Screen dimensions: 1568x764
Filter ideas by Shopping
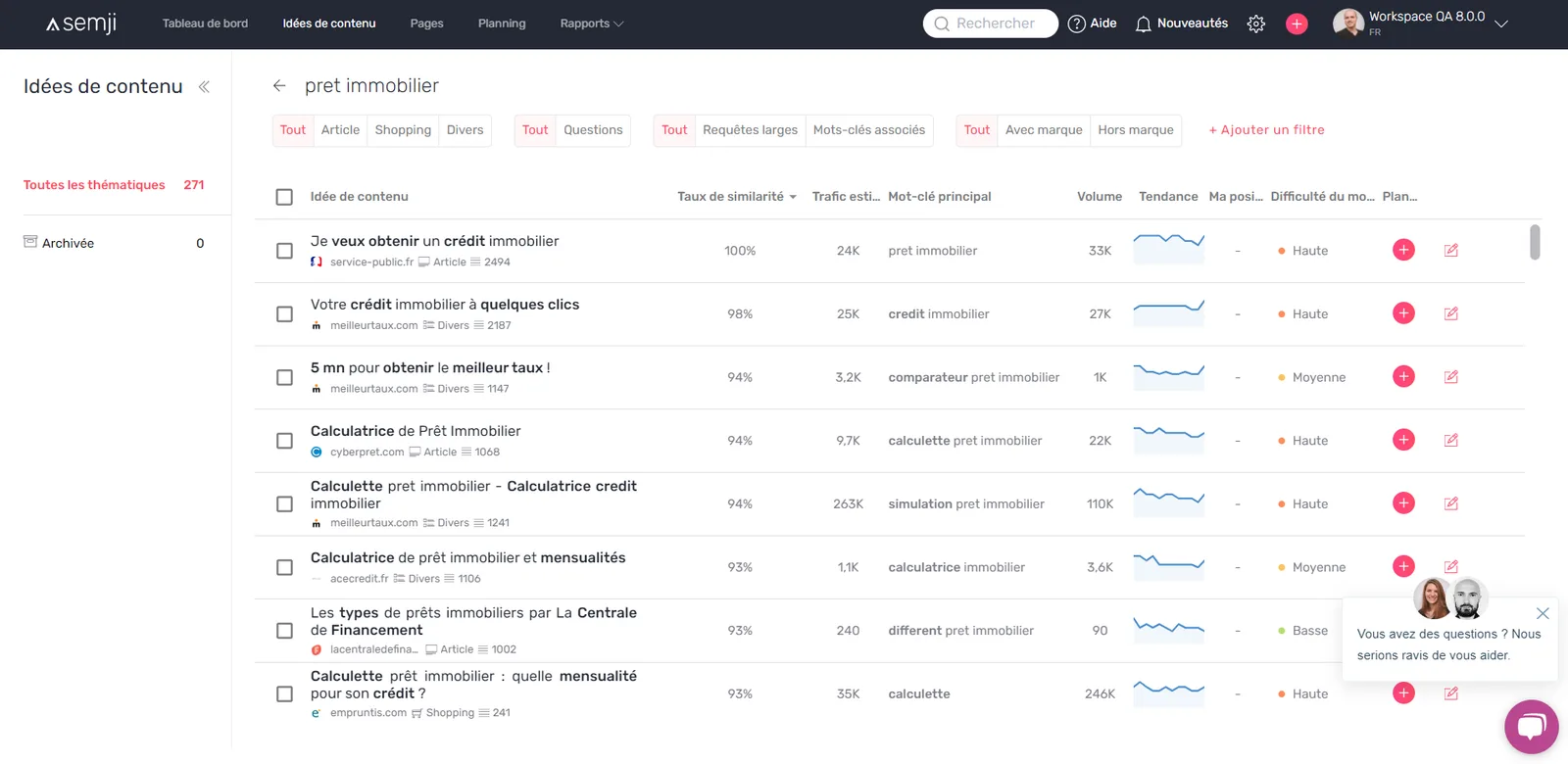(x=403, y=130)
